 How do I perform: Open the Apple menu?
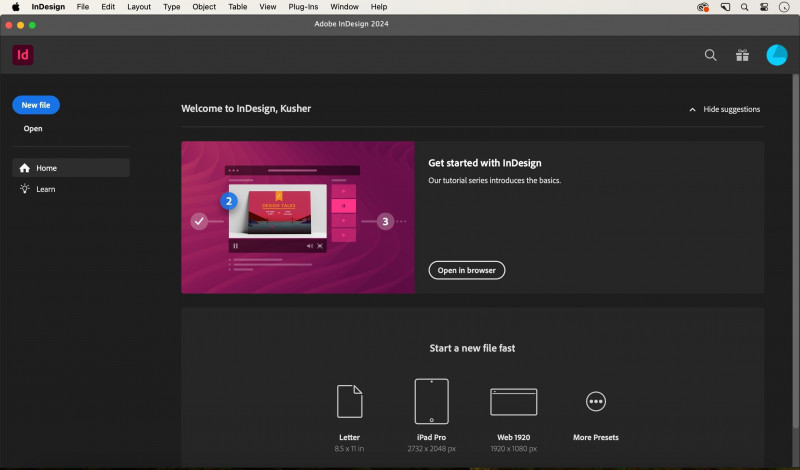tap(15, 7)
